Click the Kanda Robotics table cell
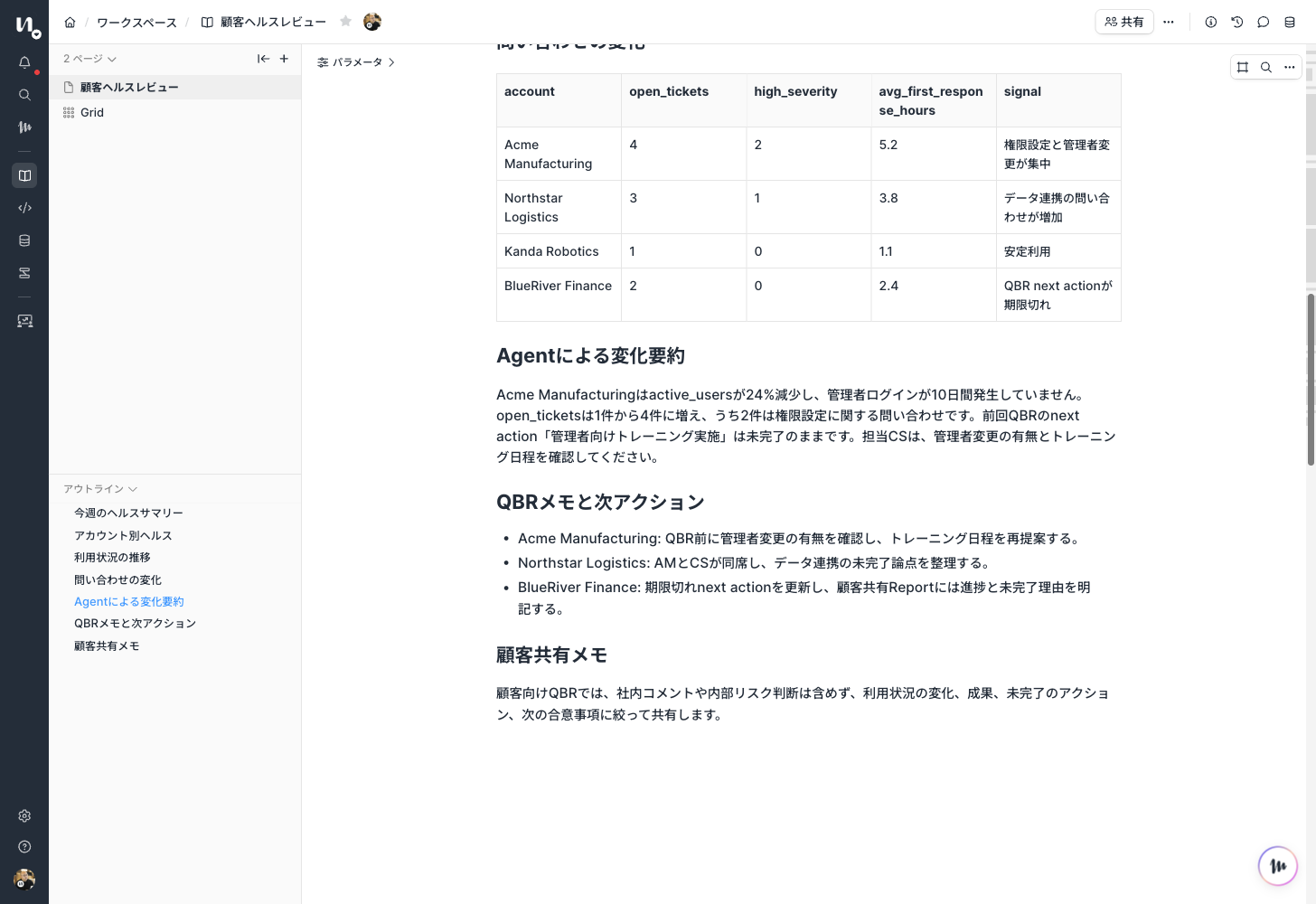The image size is (1316, 904). [559, 251]
